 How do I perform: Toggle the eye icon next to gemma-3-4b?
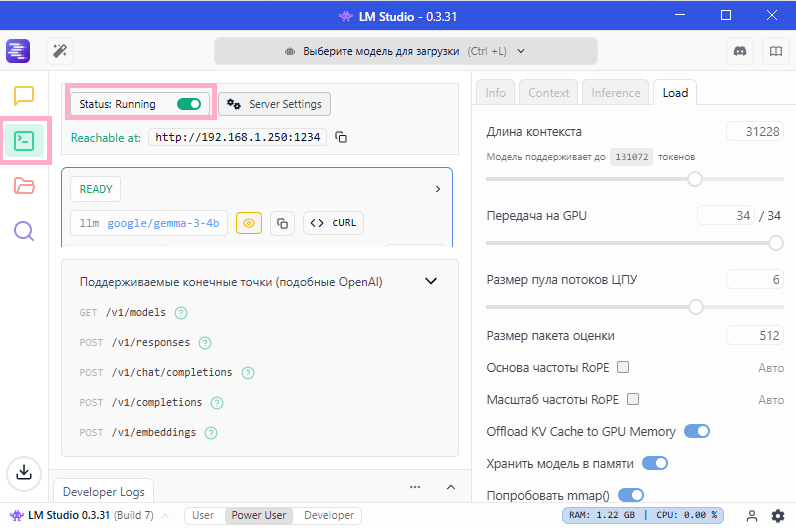[x=249, y=223]
